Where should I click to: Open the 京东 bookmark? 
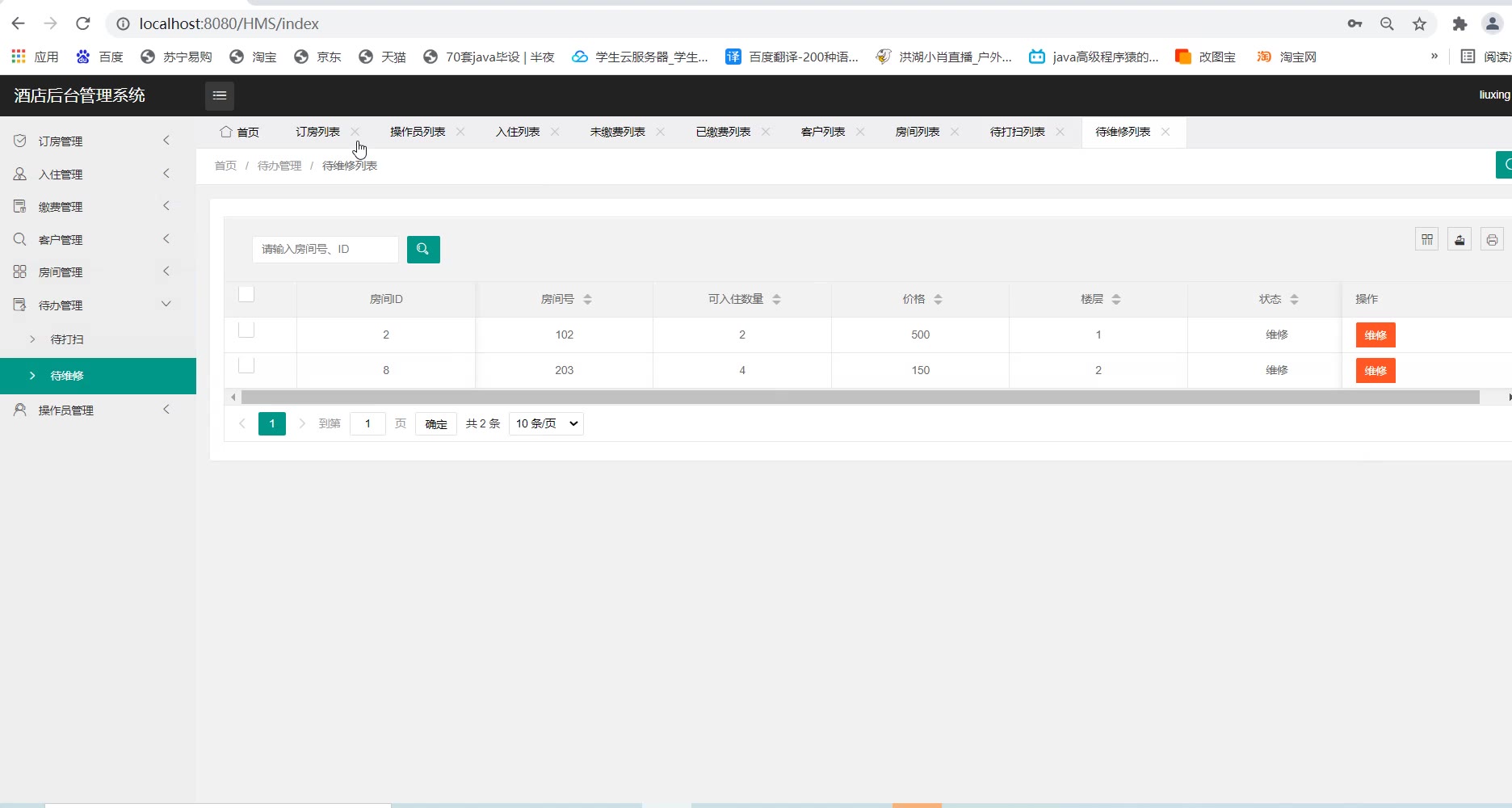pyautogui.click(x=317, y=57)
